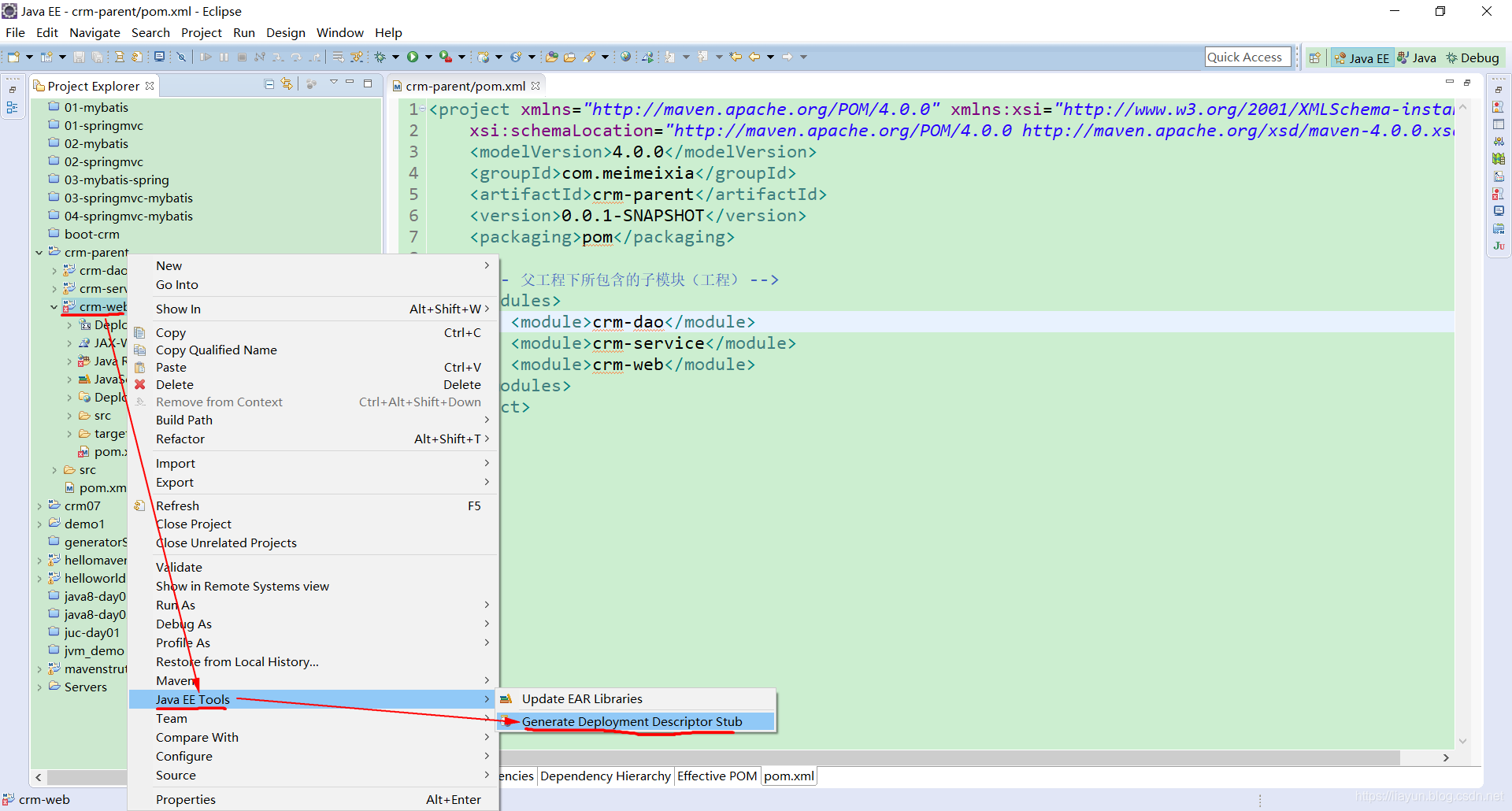This screenshot has width=1512, height=811.
Task: Open the Open Type folder icon in toolbar
Action: pos(550,57)
